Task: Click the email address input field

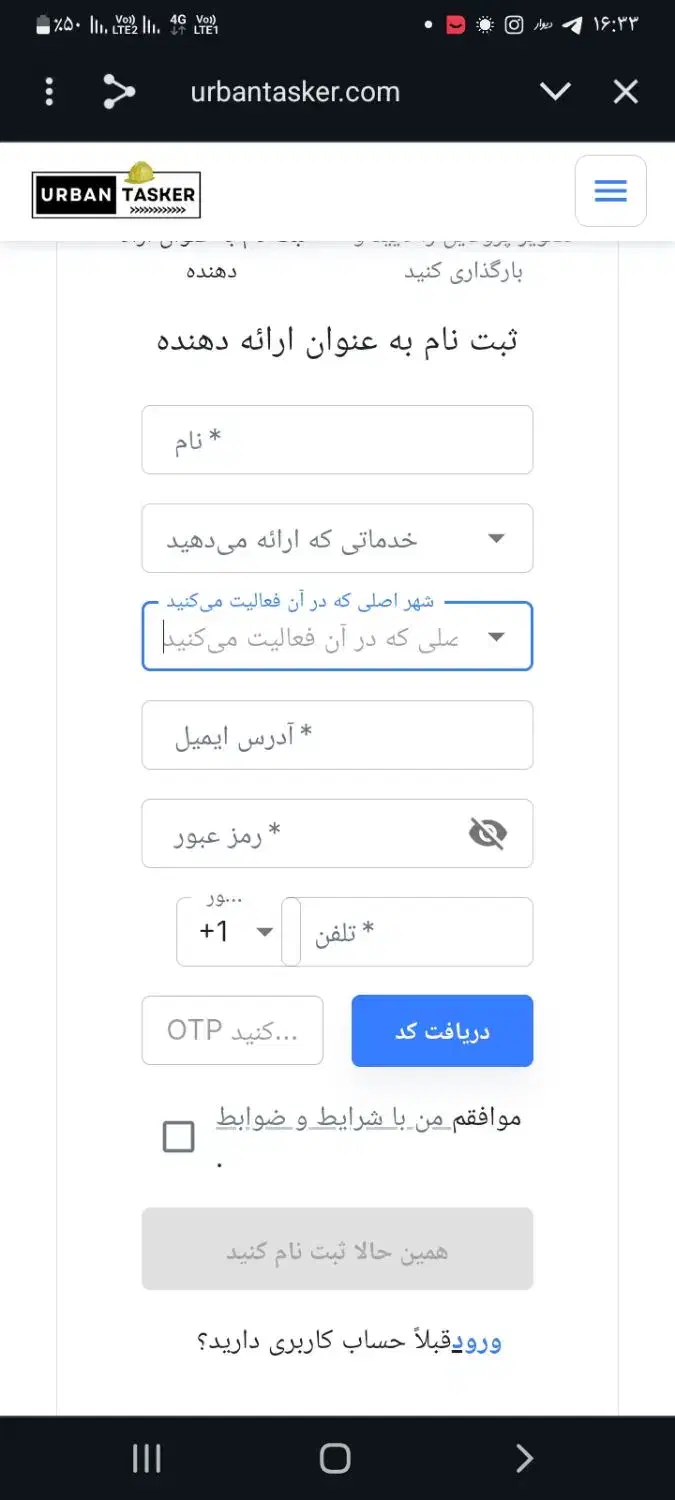Action: pos(337,735)
